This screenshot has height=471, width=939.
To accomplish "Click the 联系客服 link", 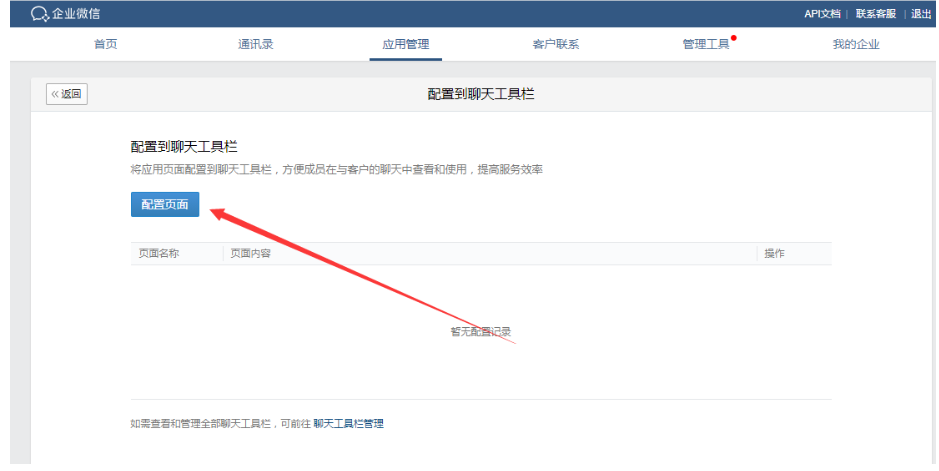I will pyautogui.click(x=876, y=14).
